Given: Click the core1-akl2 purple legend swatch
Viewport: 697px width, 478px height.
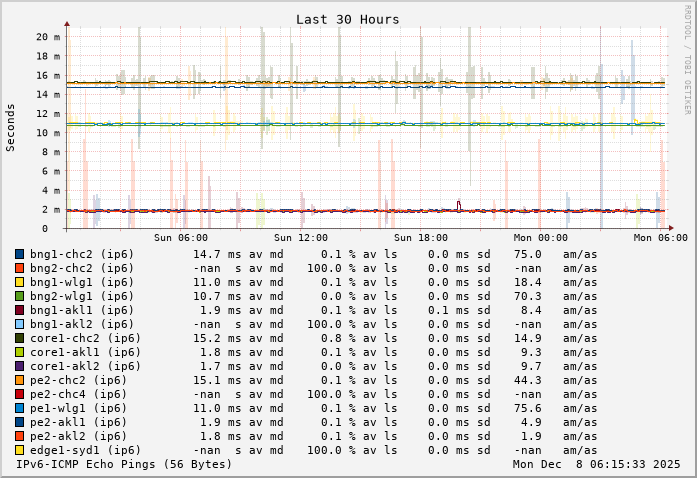Looking at the screenshot, I should click(19, 366).
